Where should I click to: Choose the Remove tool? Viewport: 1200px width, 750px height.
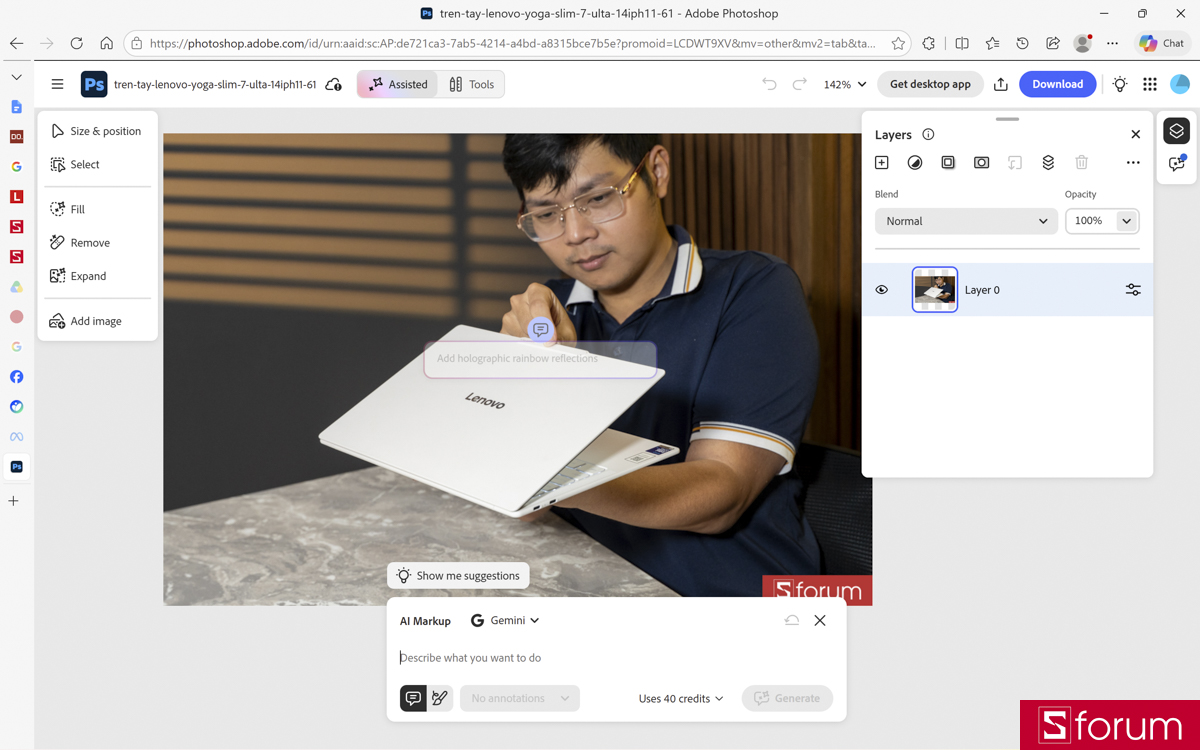coord(81,242)
